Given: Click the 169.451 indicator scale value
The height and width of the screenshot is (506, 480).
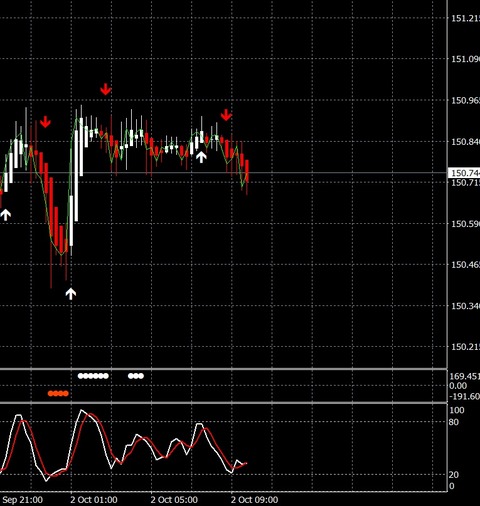Looking at the screenshot, I should coord(465,377).
